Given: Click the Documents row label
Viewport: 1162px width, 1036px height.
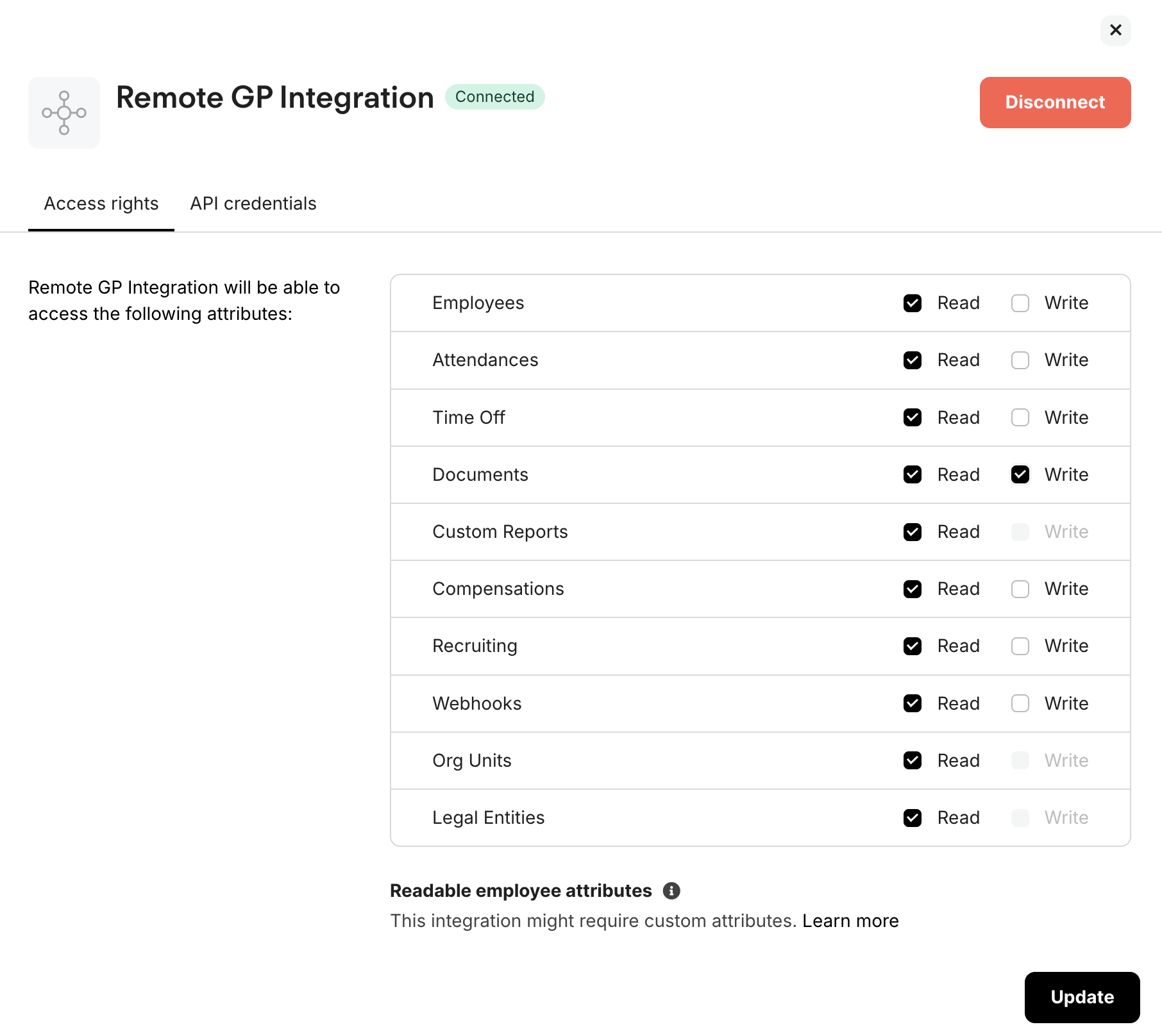Looking at the screenshot, I should [480, 474].
